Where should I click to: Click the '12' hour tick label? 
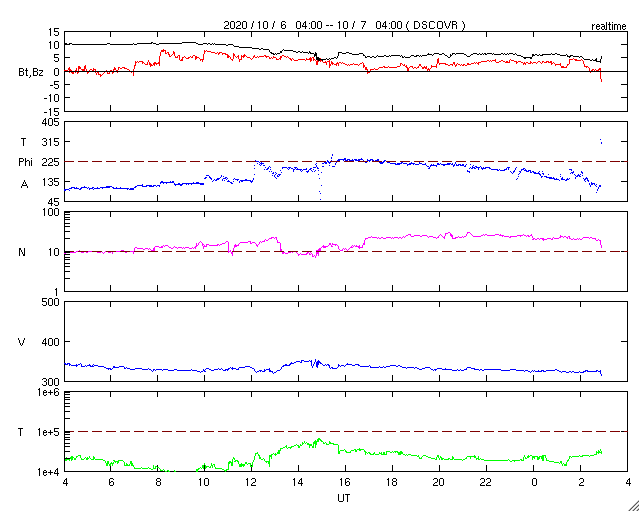252,483
